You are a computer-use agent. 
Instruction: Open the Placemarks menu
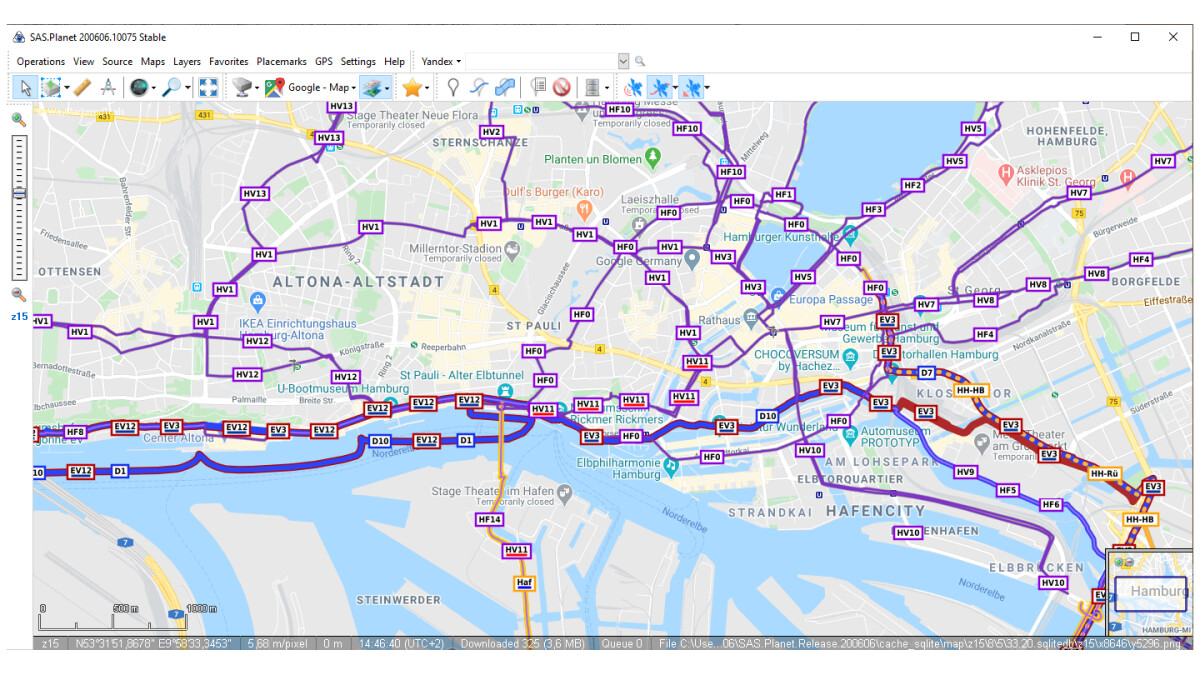coord(281,61)
